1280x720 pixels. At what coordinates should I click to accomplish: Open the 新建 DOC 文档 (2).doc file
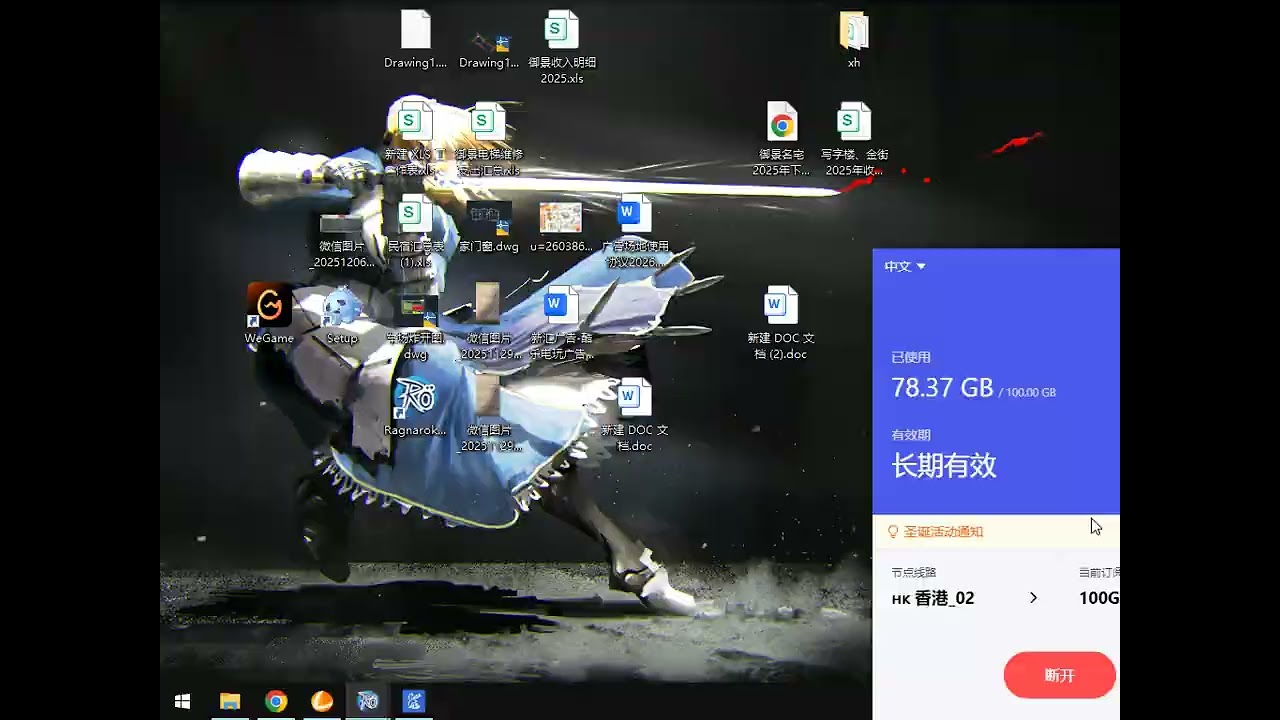pyautogui.click(x=781, y=306)
